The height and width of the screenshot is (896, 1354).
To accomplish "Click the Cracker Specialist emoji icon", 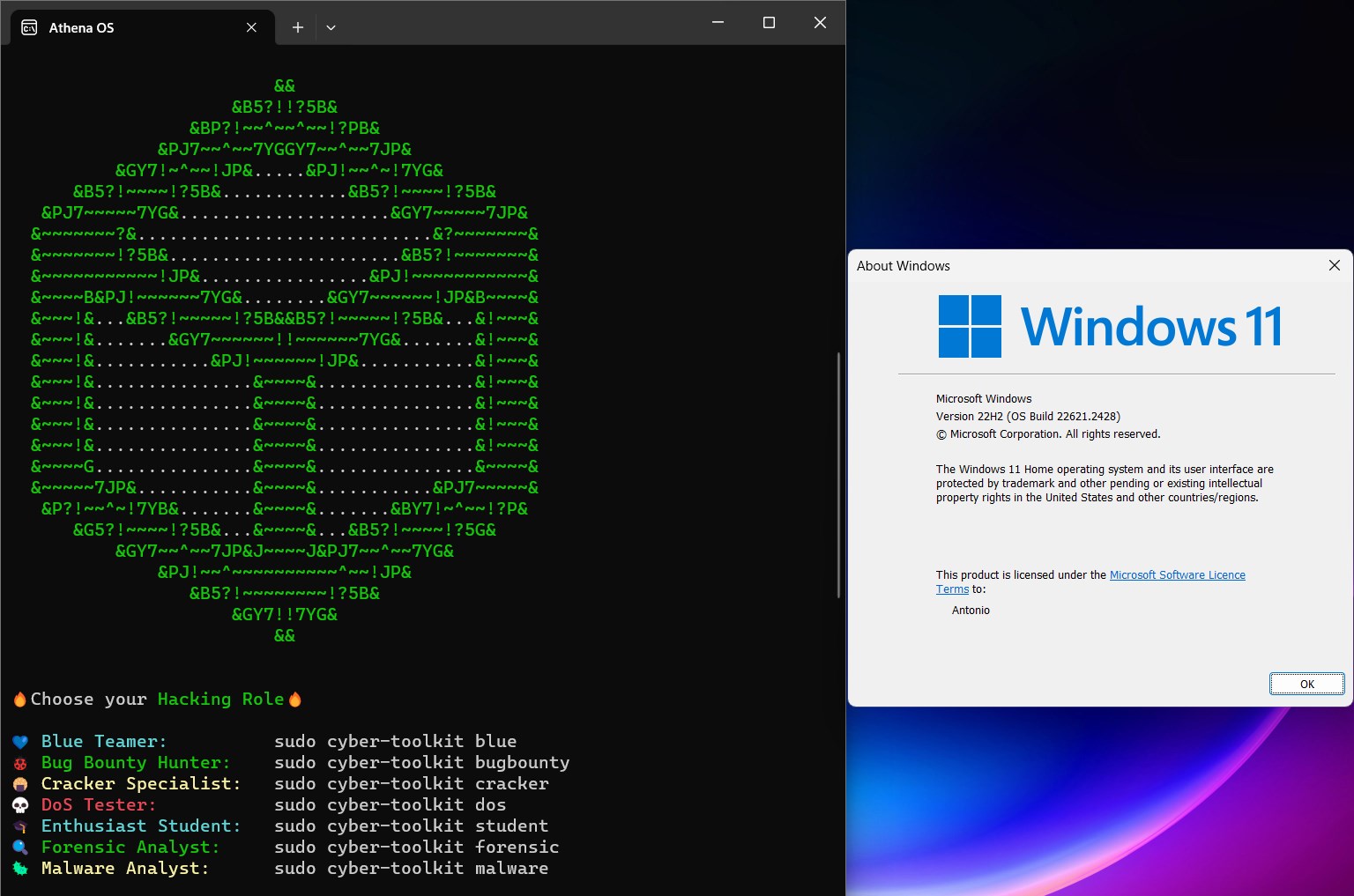I will [19, 783].
